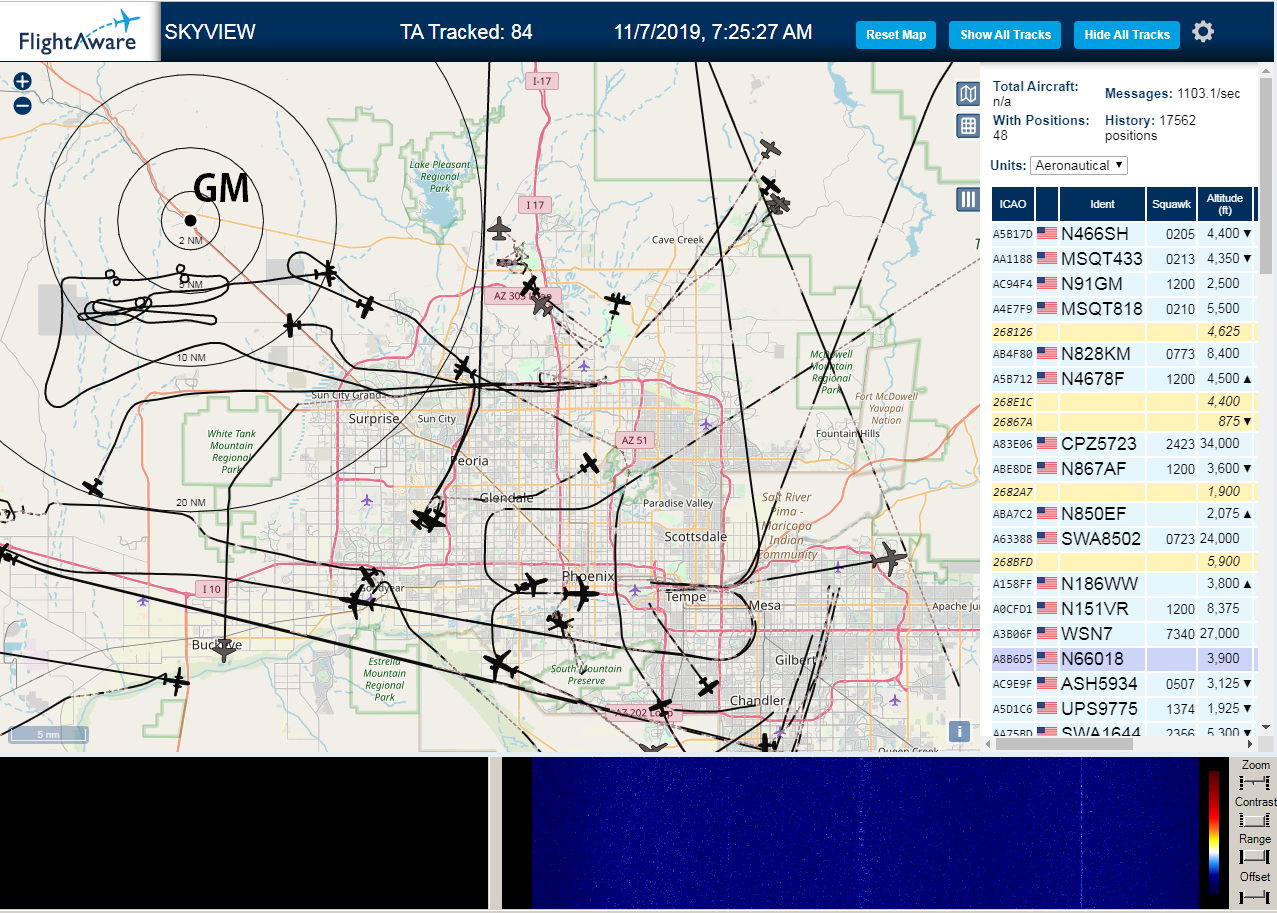Toggle sidebar with the column bars icon
This screenshot has height=913, width=1277.
[x=968, y=199]
